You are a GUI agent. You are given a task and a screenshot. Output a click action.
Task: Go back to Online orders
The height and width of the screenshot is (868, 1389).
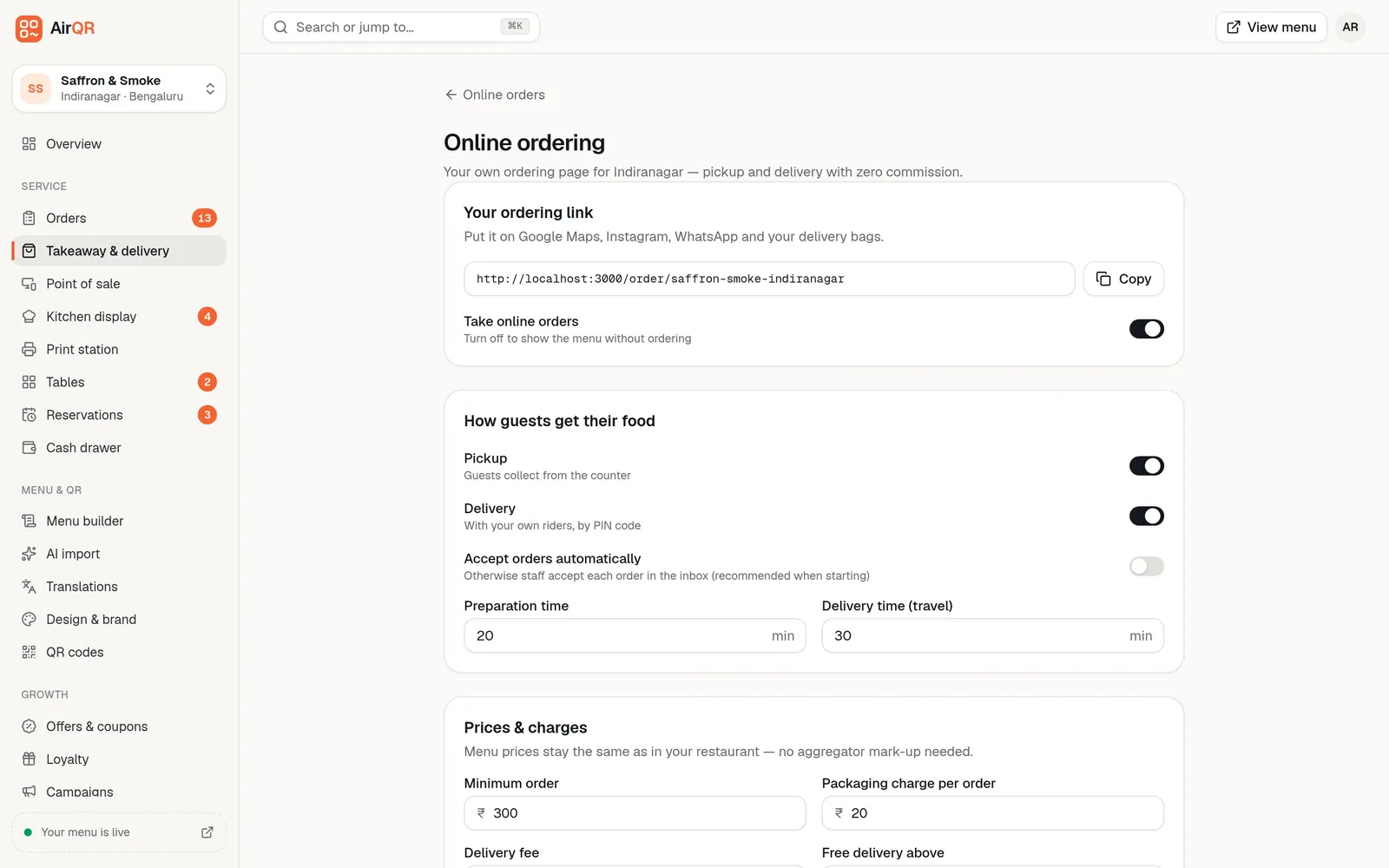(x=495, y=95)
